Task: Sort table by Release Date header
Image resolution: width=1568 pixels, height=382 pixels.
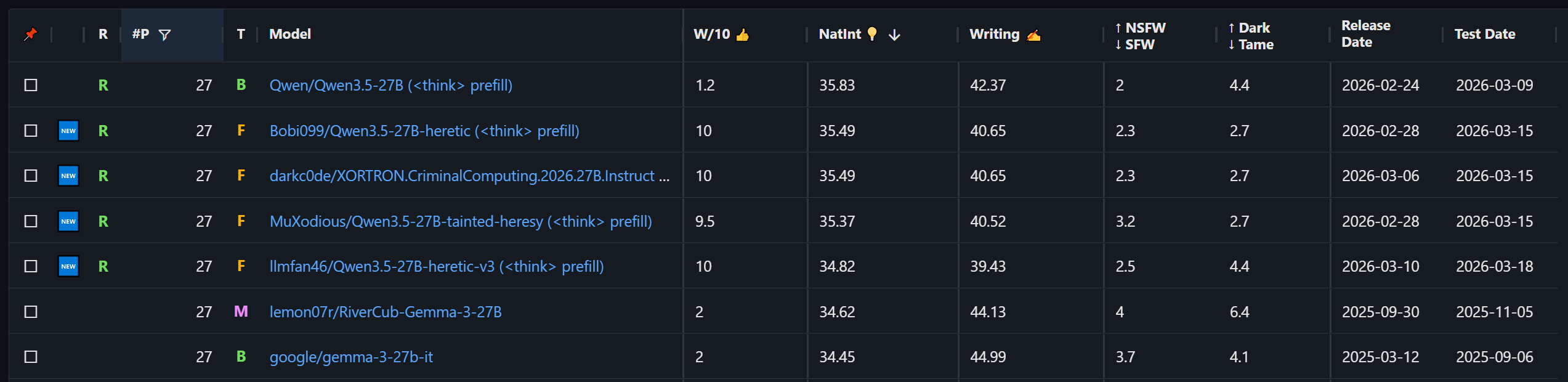Action: pyautogui.click(x=1366, y=34)
